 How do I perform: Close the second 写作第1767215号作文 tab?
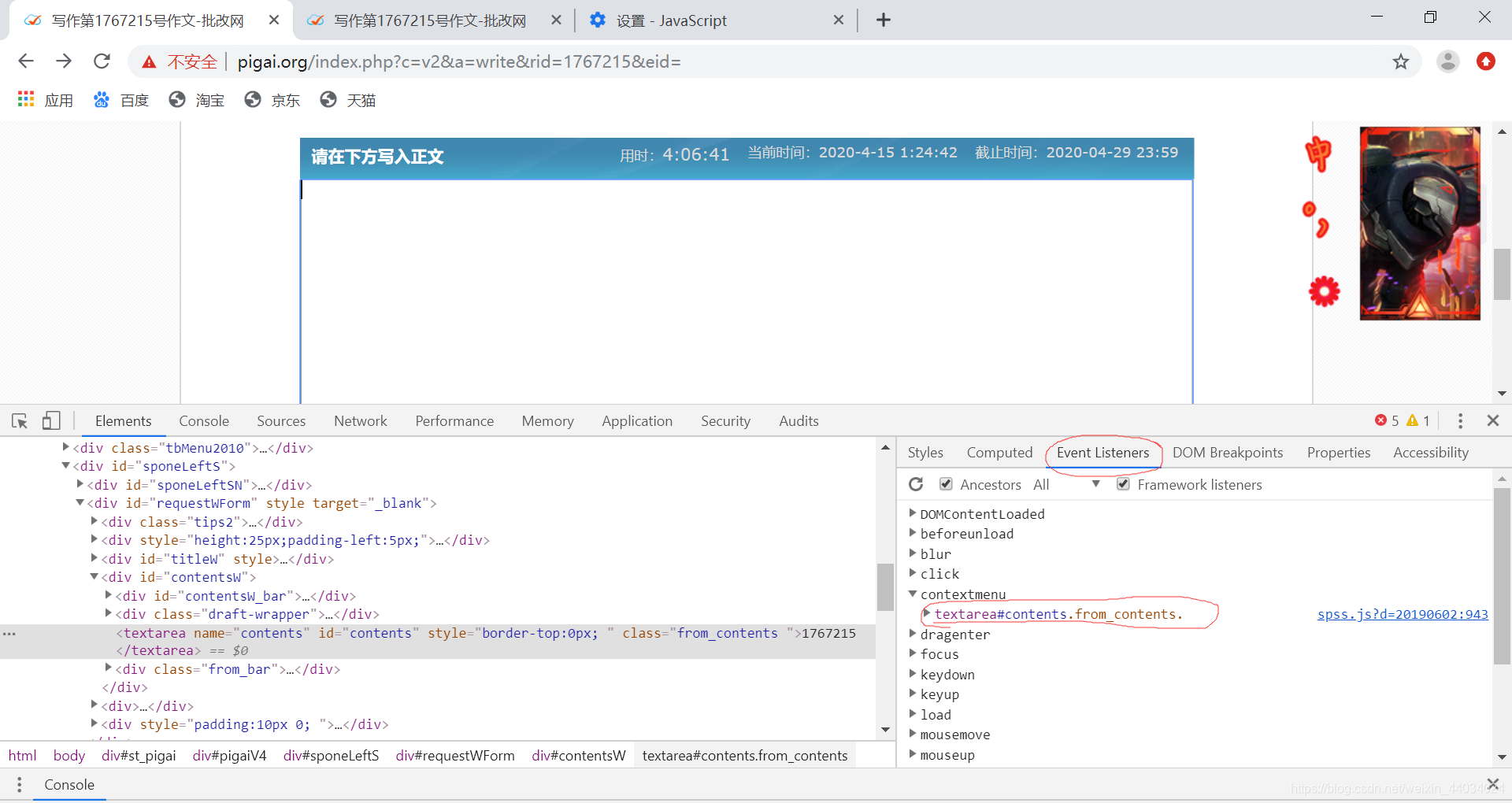(556, 20)
